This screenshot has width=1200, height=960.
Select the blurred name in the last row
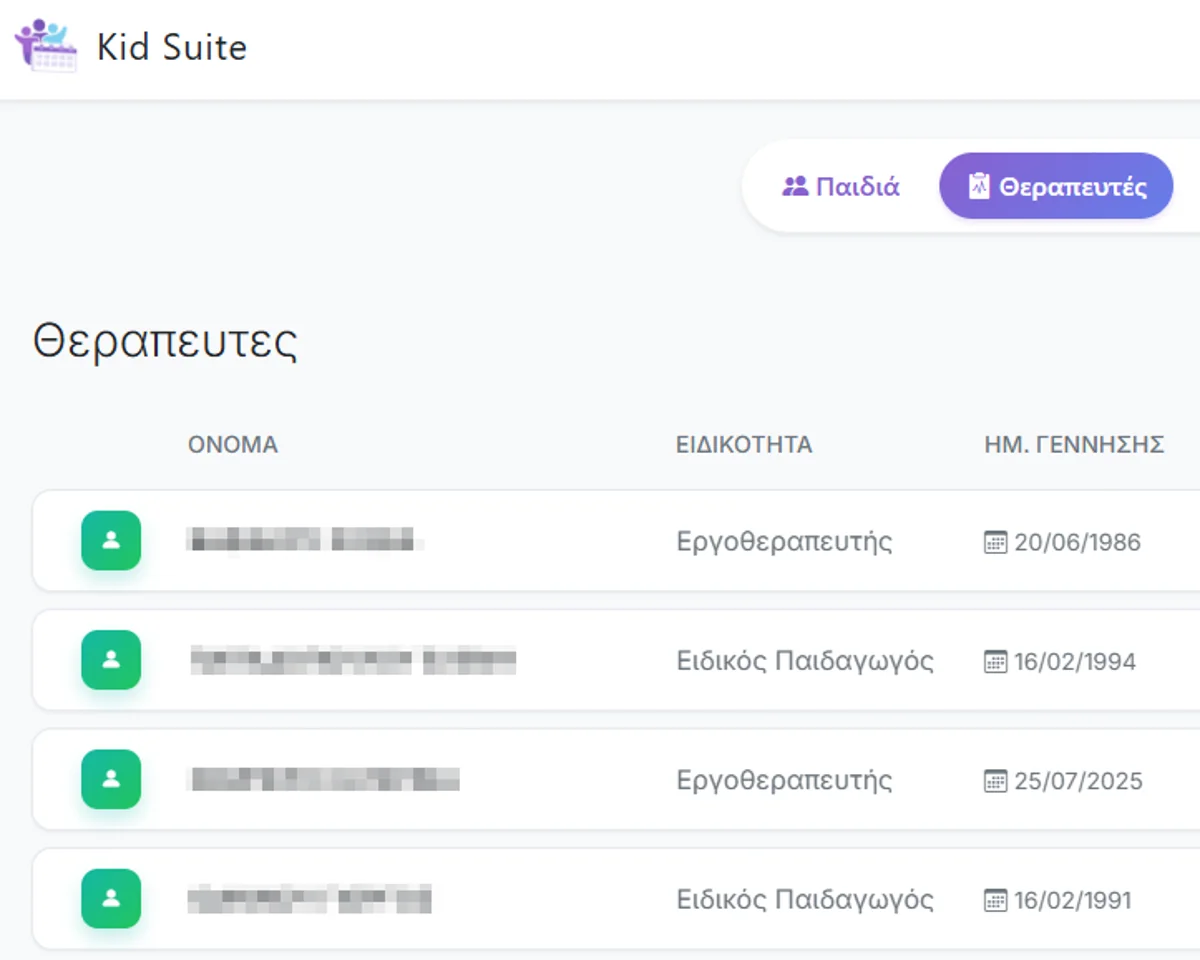click(309, 899)
